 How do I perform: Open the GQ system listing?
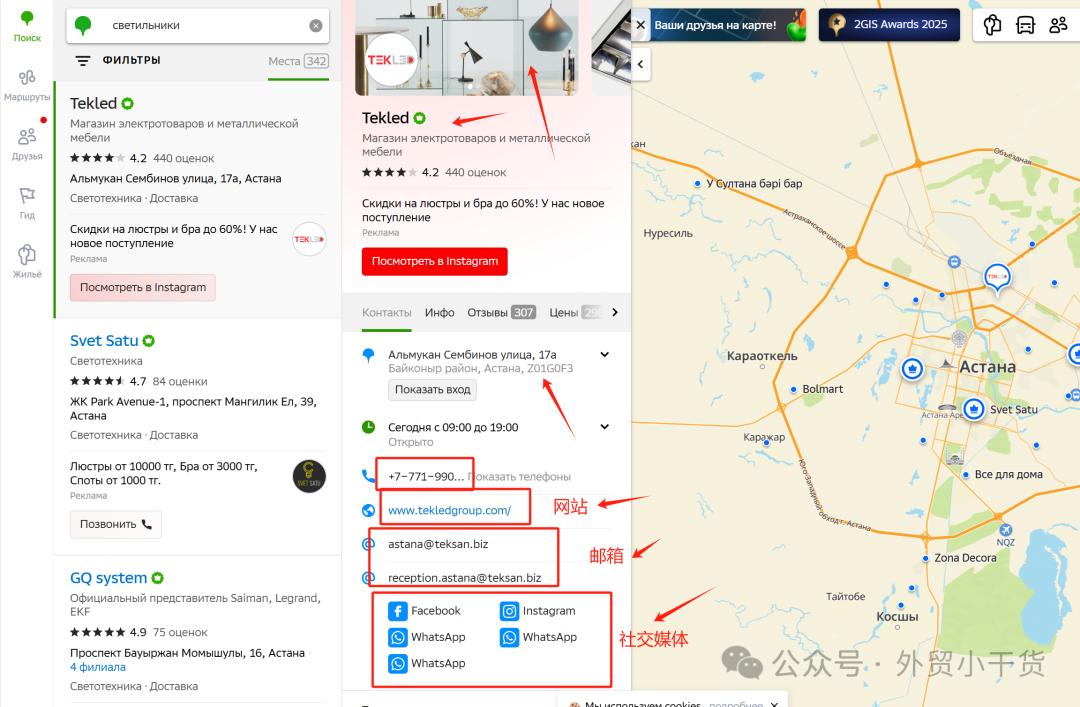[108, 577]
